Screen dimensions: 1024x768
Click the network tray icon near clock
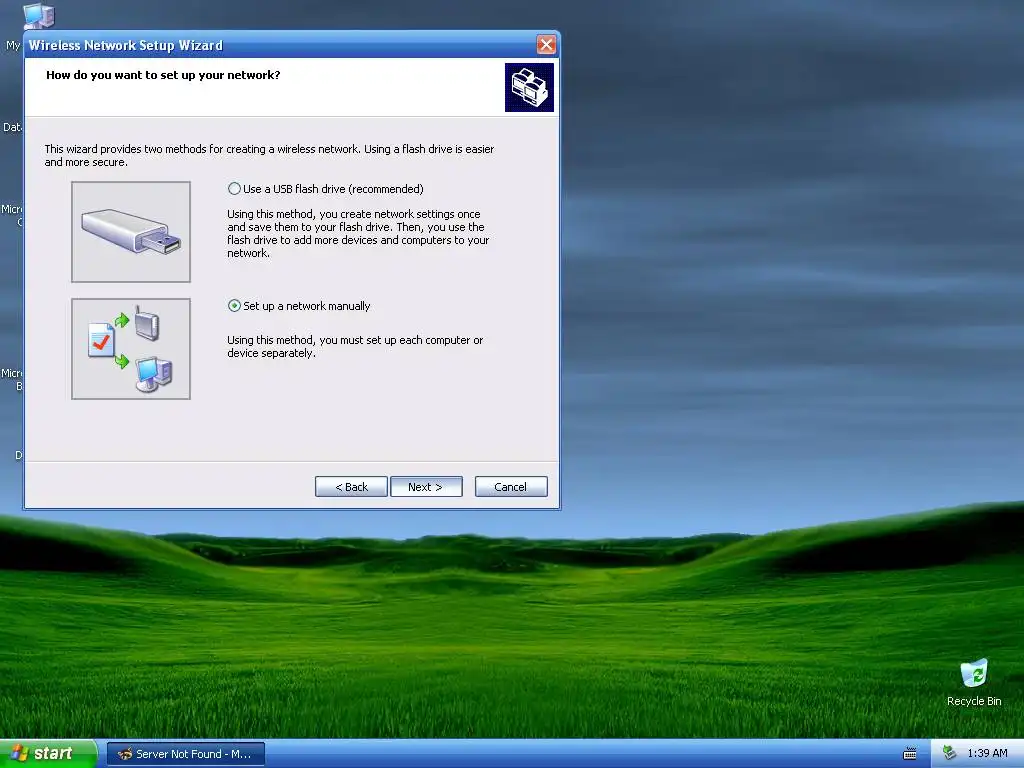(949, 753)
